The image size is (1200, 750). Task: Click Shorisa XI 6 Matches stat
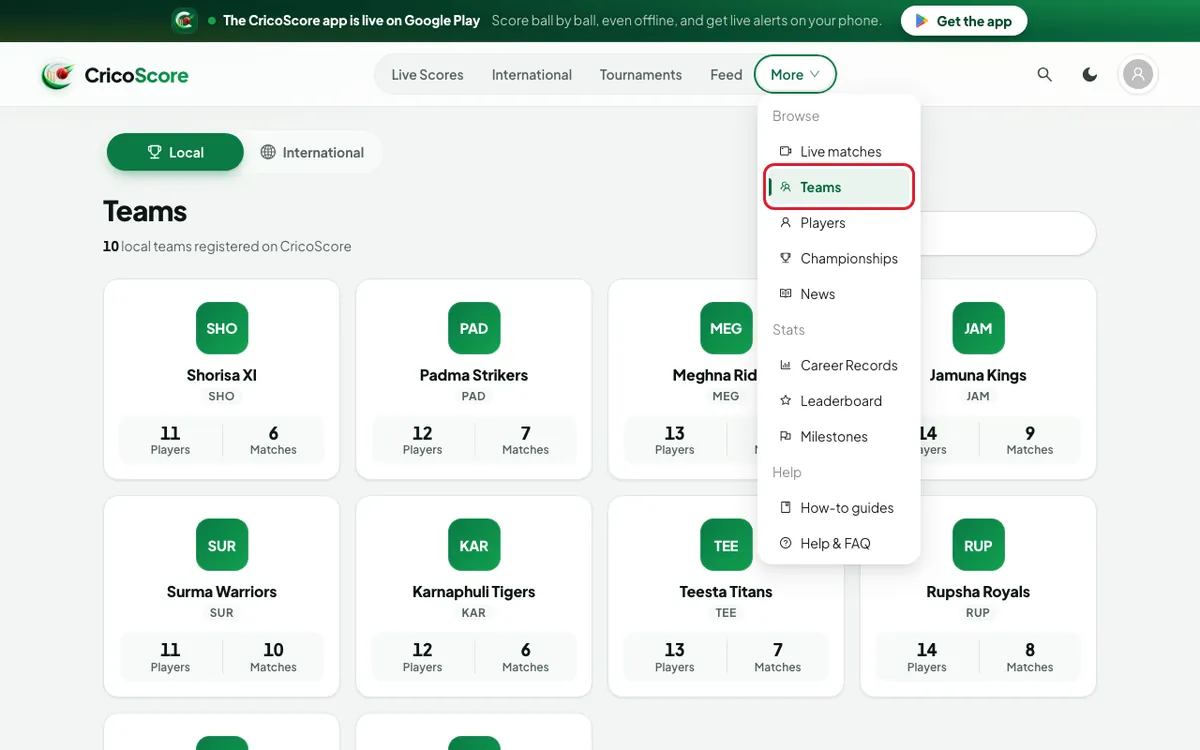coord(273,440)
